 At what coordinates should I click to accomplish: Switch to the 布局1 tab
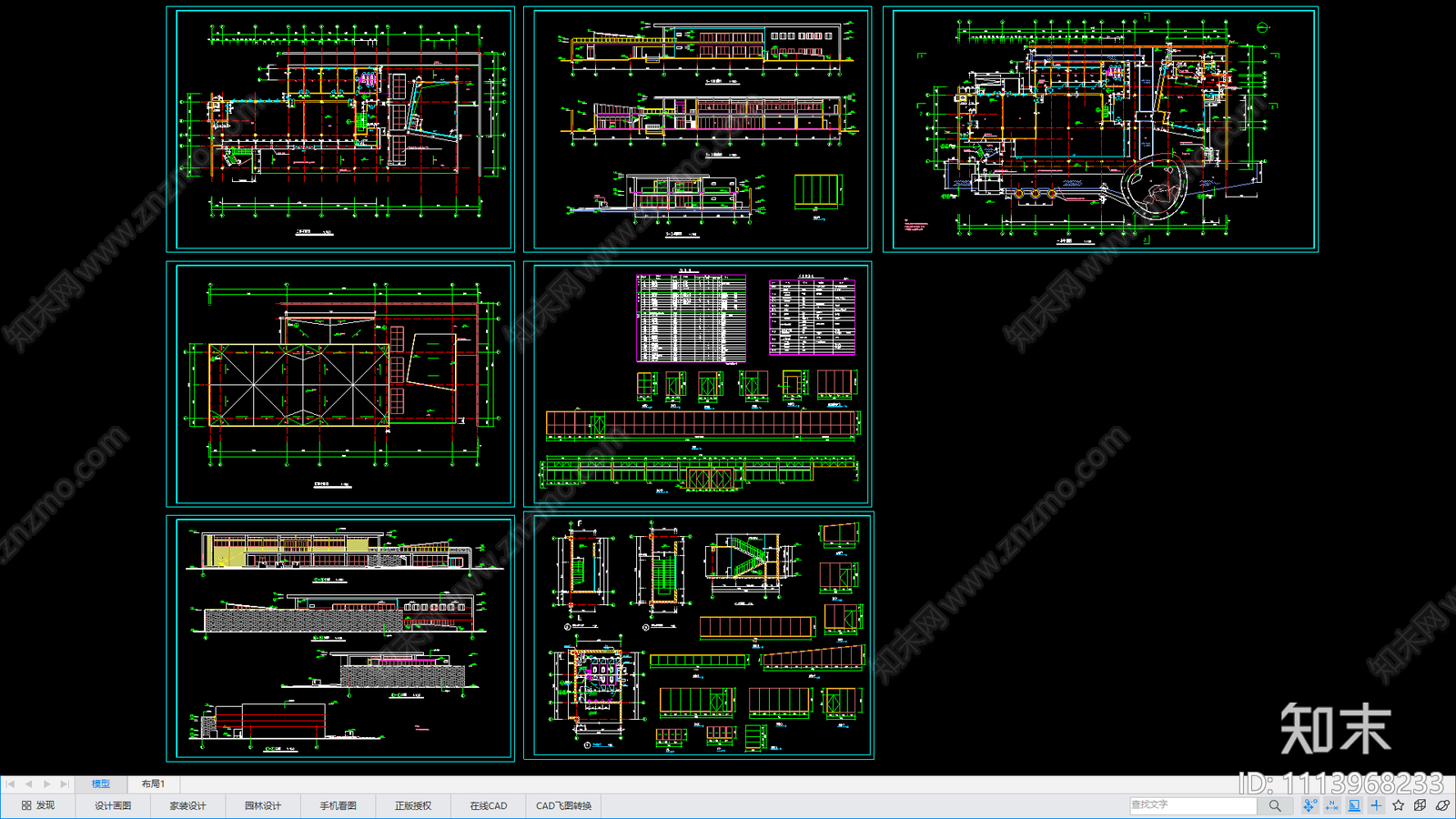153,784
